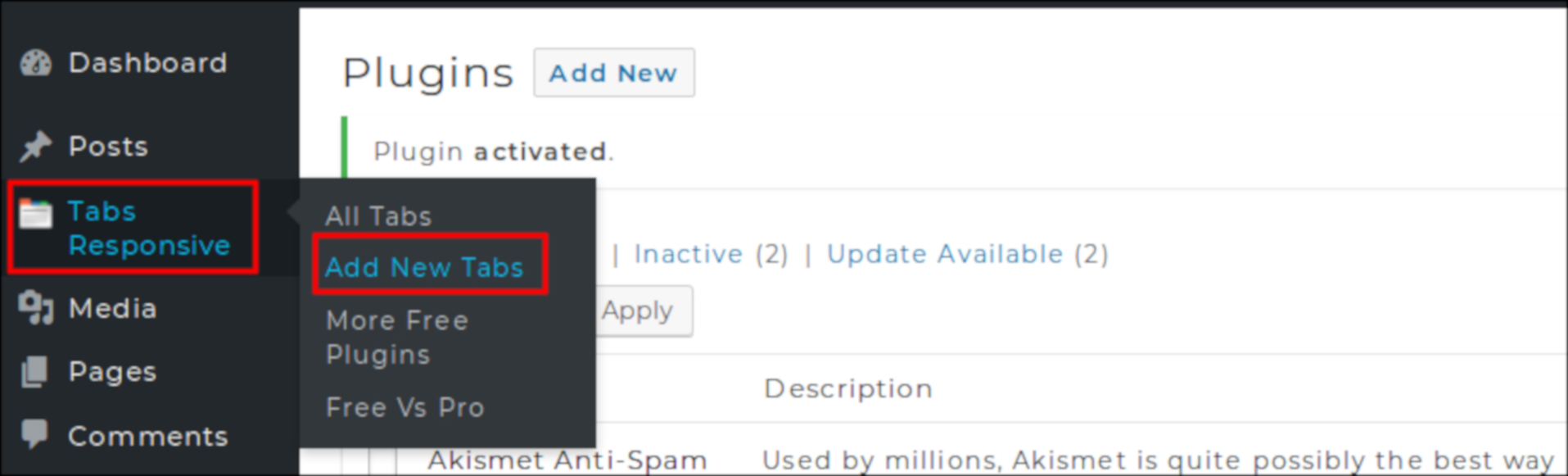Viewport: 1568px width, 476px height.
Task: Select Tabs Responsive in the sidebar
Action: [x=149, y=228]
